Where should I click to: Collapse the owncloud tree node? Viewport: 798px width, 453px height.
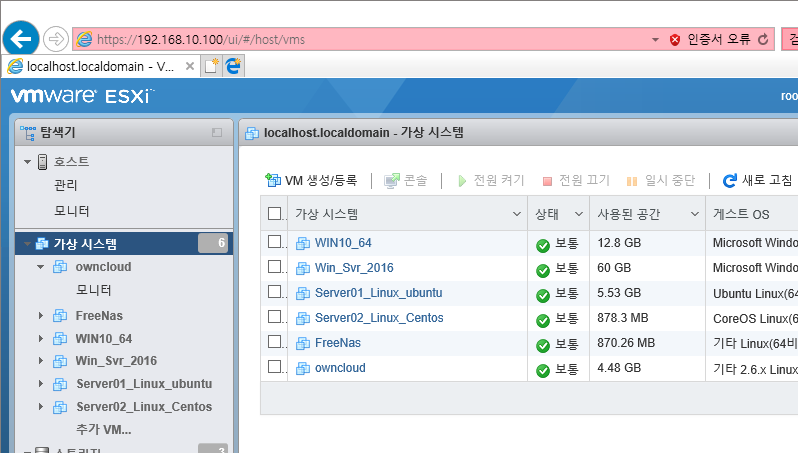pos(41,267)
